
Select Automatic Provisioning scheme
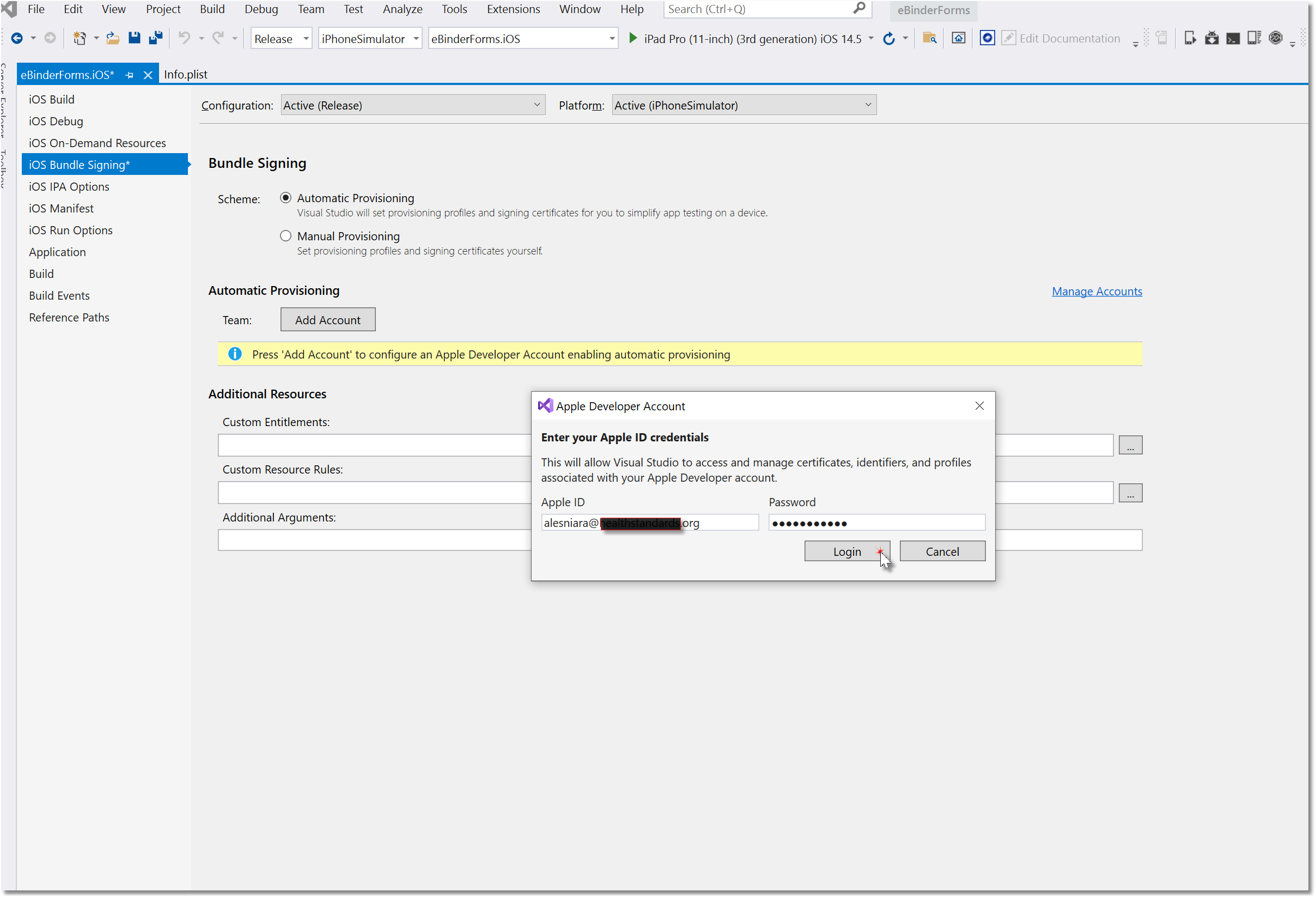[x=286, y=197]
